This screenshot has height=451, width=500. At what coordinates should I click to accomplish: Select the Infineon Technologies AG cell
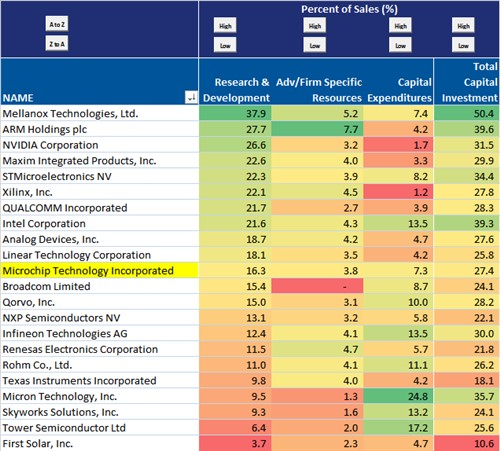[99, 333]
